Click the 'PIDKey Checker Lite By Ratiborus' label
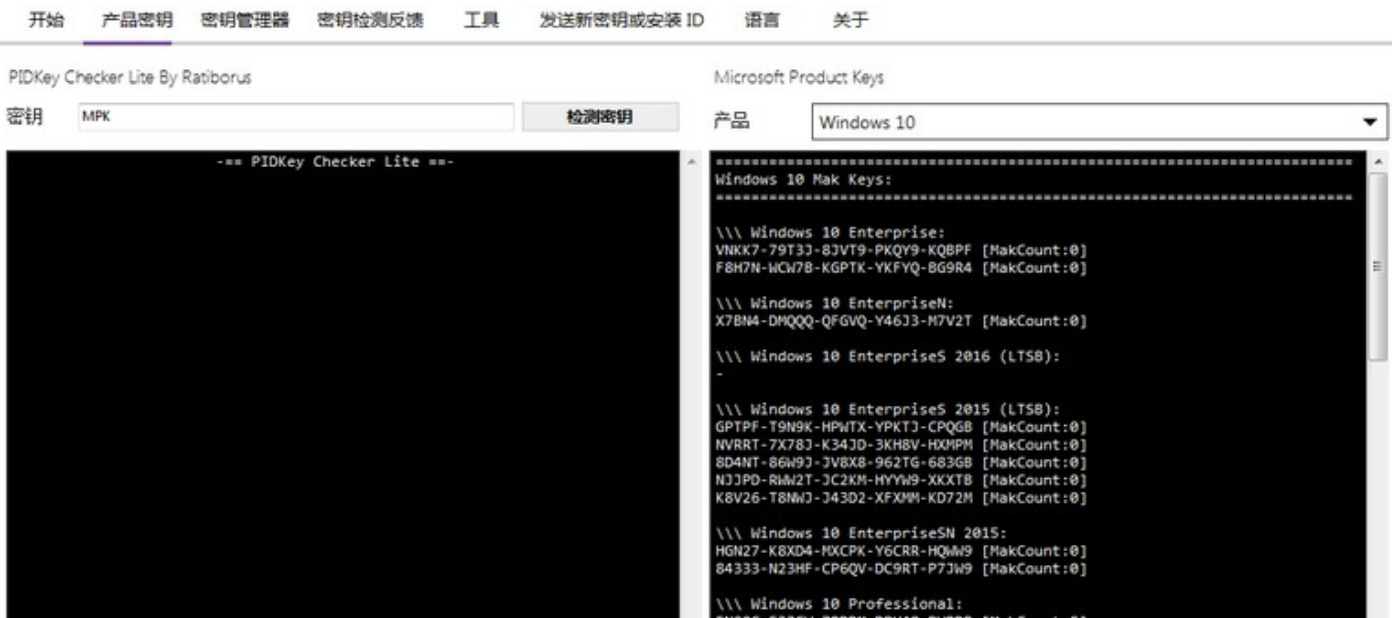Image resolution: width=1392 pixels, height=618 pixels. tap(129, 77)
